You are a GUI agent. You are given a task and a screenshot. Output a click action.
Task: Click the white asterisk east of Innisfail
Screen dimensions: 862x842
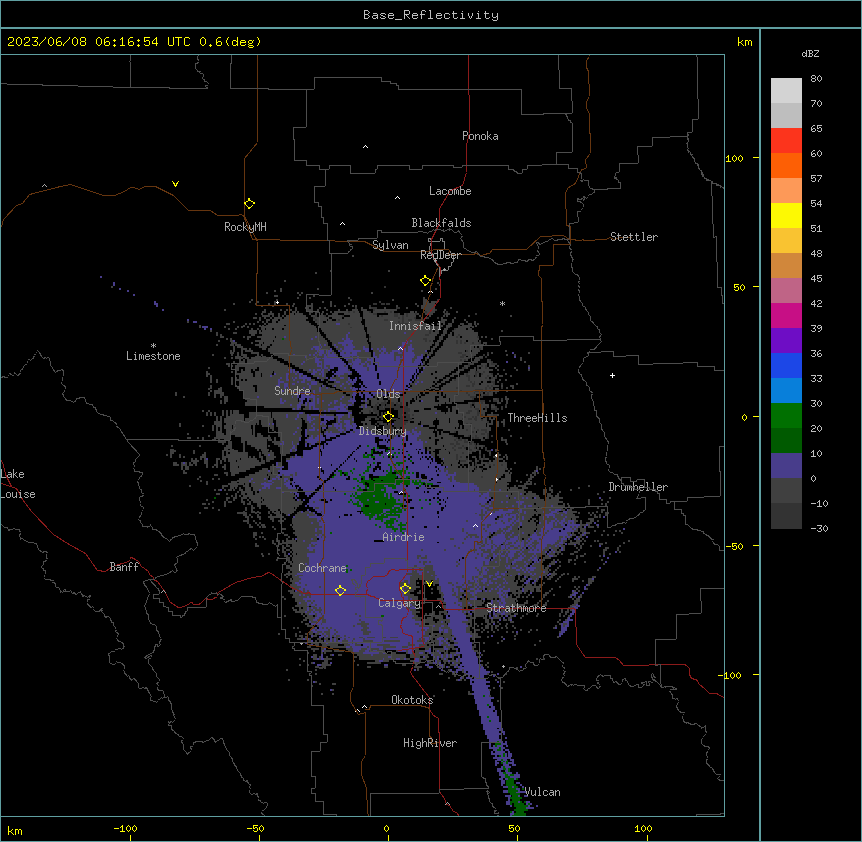[502, 303]
